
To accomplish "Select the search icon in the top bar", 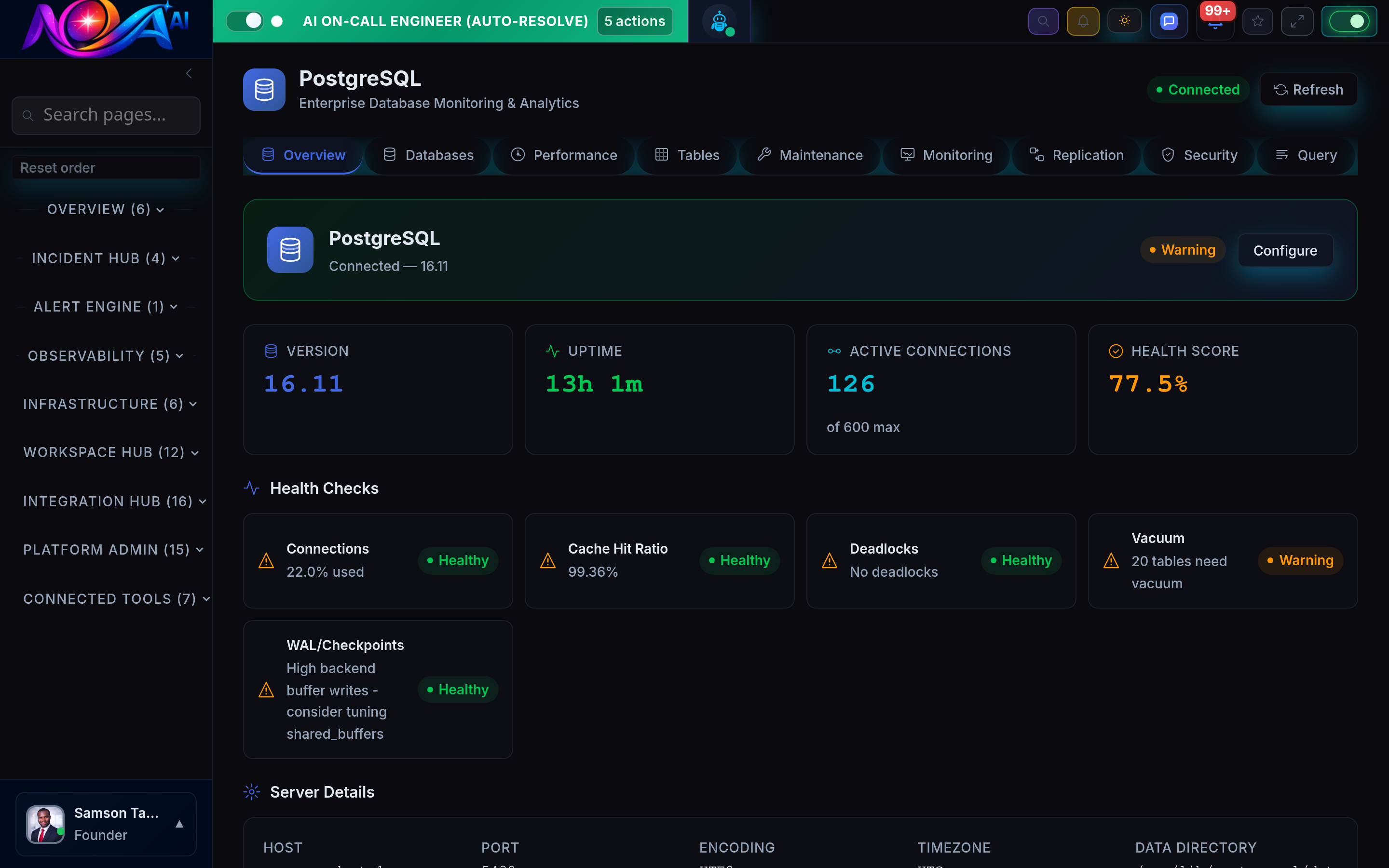I will [x=1044, y=21].
